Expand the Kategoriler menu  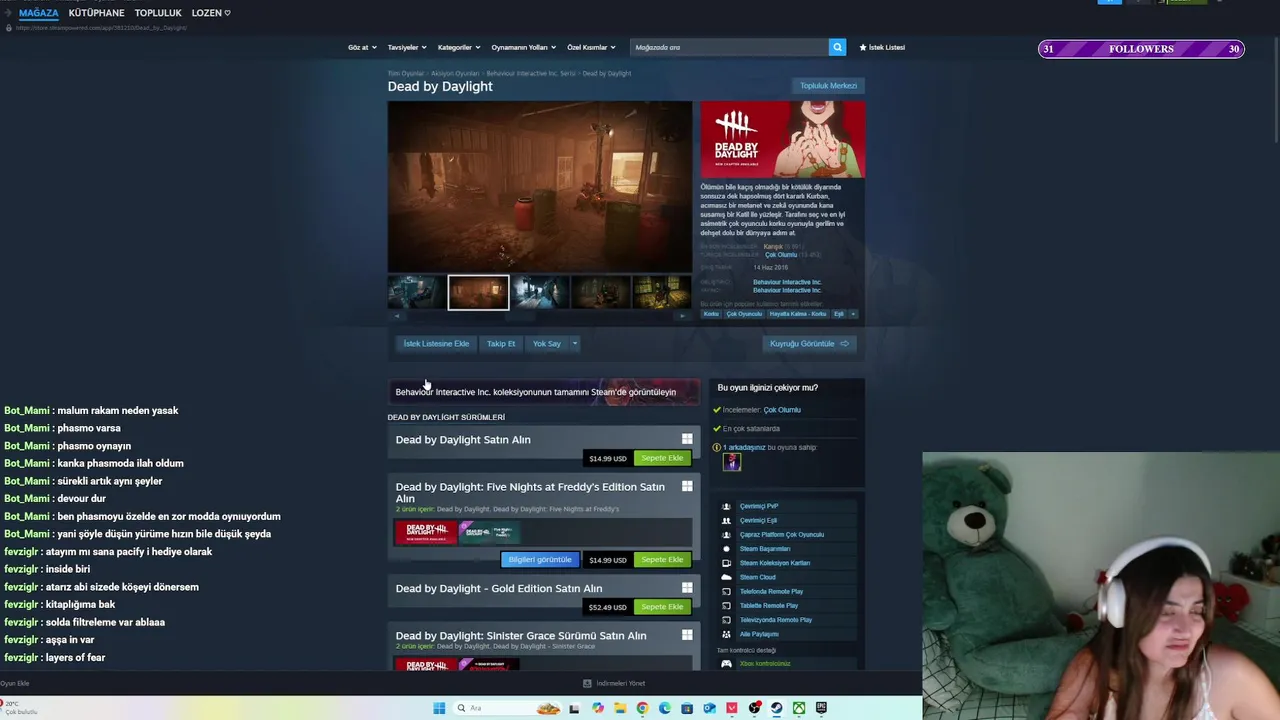click(459, 47)
